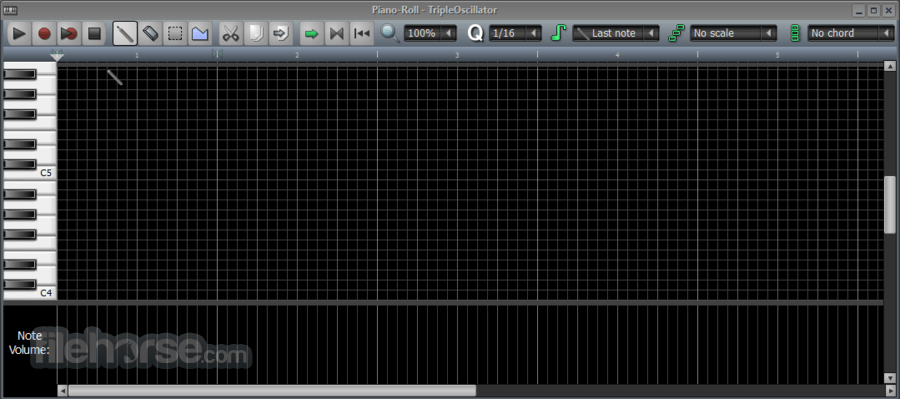Image resolution: width=900 pixels, height=399 pixels.
Task: Click the Note Volume label
Action: 29,343
